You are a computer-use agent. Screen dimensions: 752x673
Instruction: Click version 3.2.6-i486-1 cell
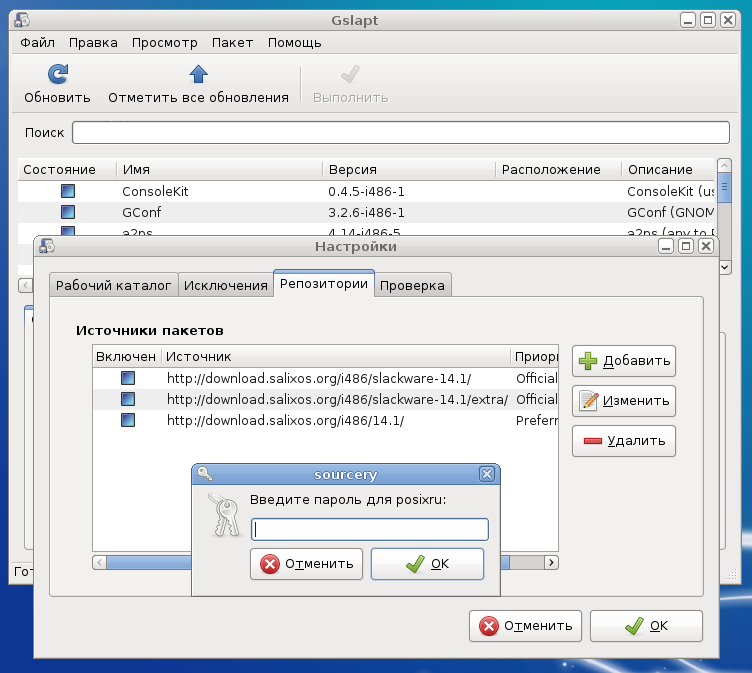tap(366, 212)
